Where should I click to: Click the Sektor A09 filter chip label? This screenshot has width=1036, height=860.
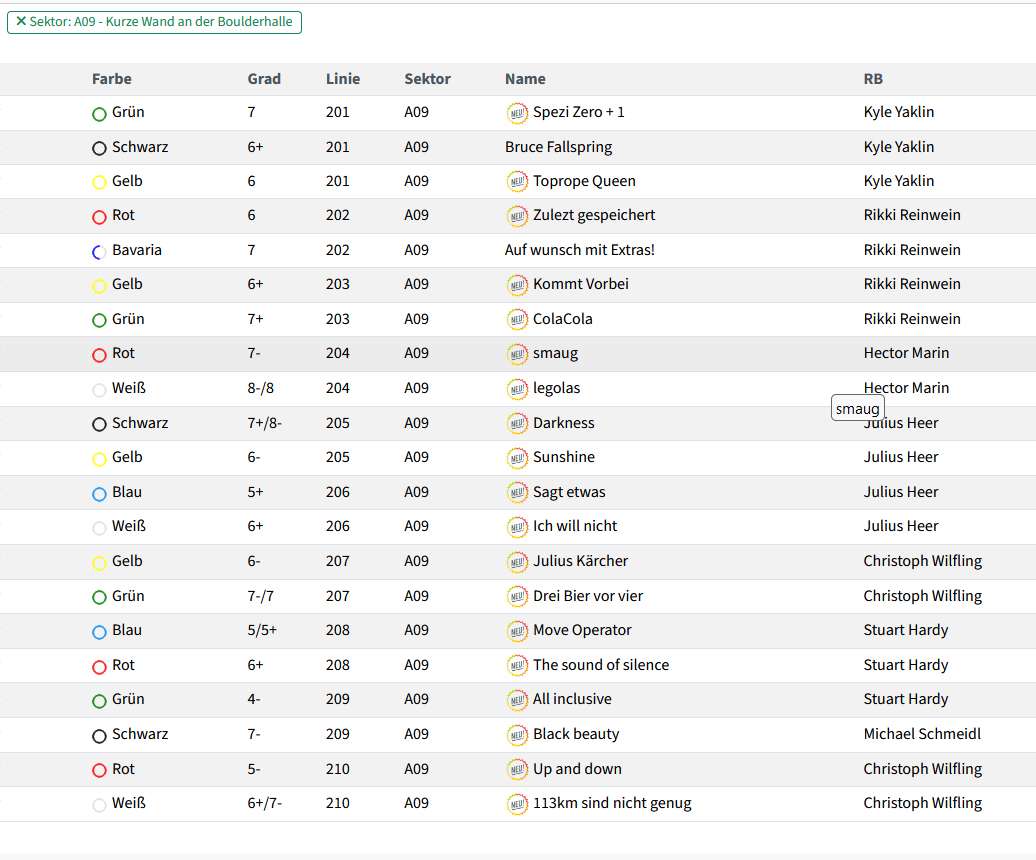[161, 21]
